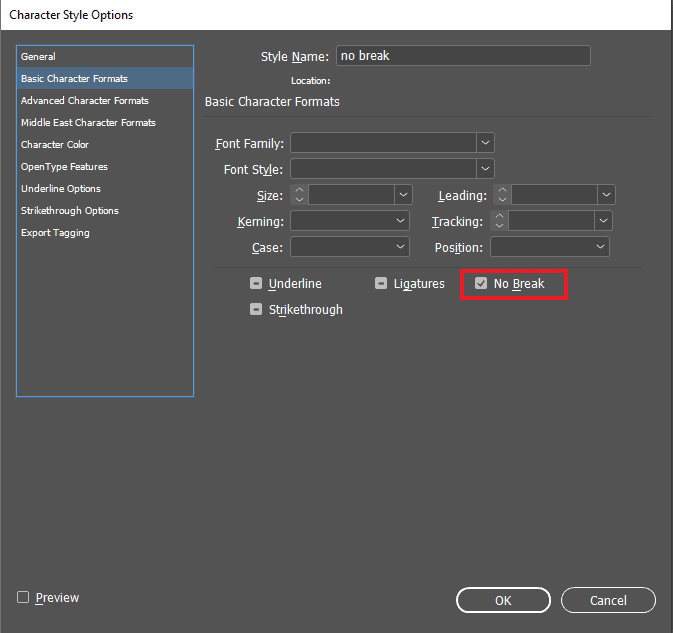Uncheck the No Break checkbox
The height and width of the screenshot is (633, 673).
[x=481, y=284]
